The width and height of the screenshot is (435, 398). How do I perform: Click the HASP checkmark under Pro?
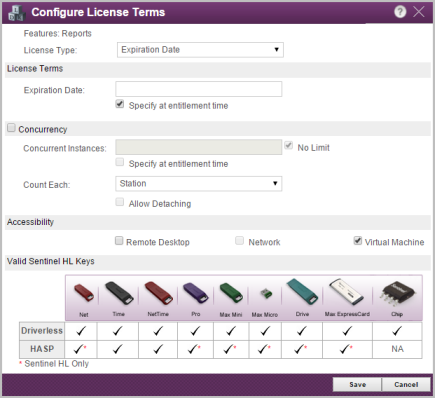point(194,349)
